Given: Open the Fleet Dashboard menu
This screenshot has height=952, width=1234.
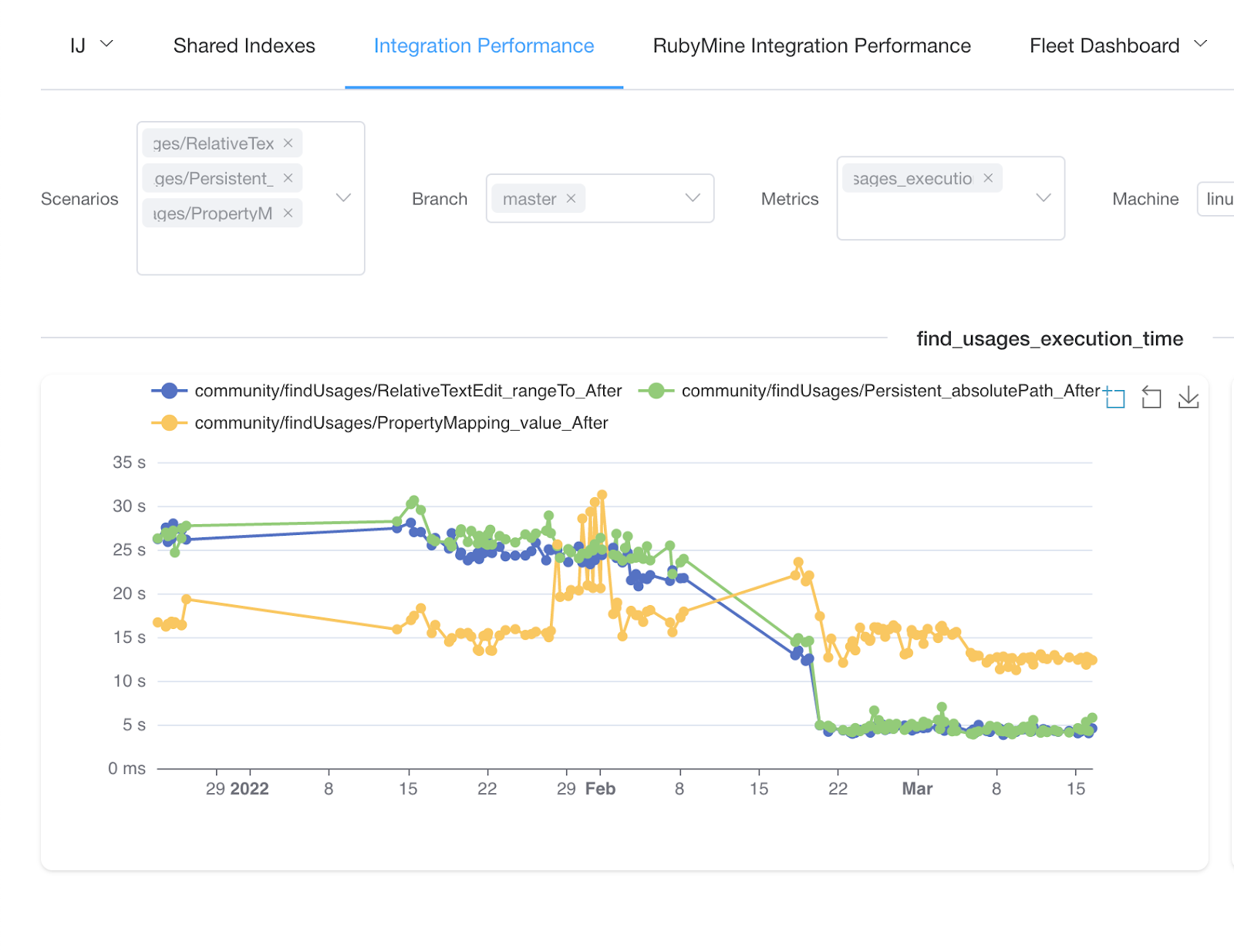Looking at the screenshot, I should (x=1118, y=45).
